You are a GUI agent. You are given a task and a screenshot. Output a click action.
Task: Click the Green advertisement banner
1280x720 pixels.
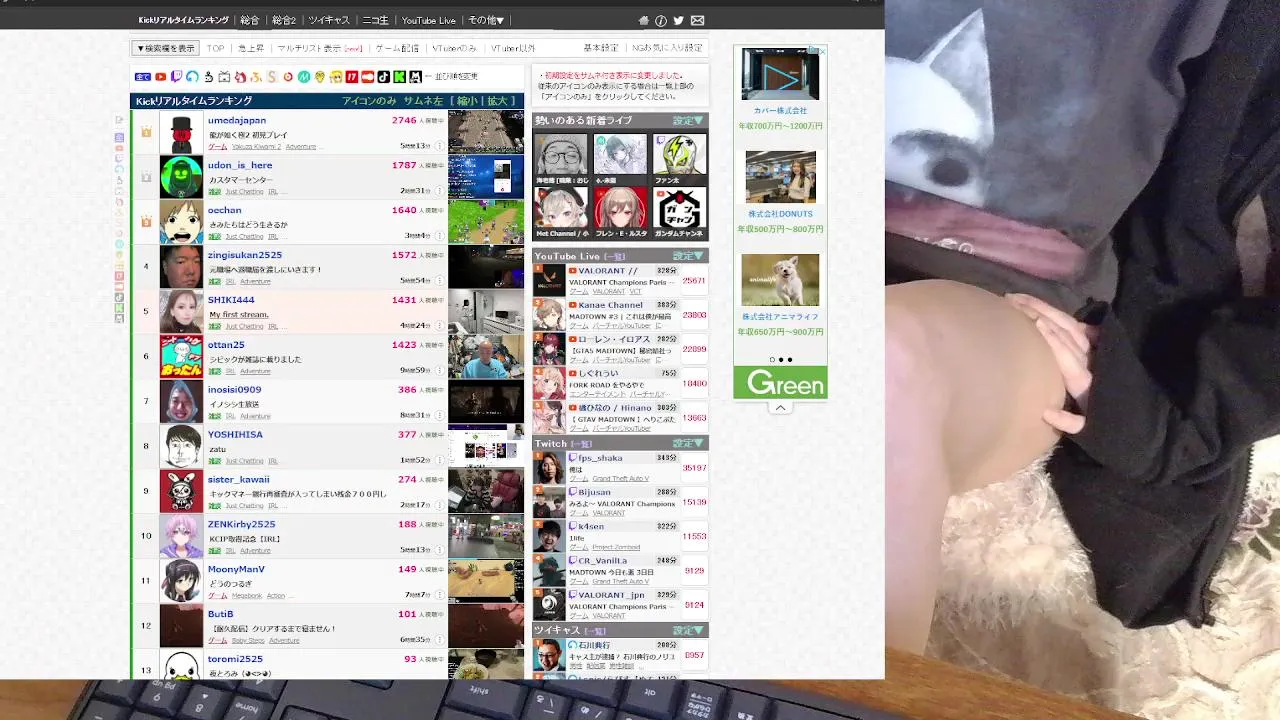tap(780, 383)
